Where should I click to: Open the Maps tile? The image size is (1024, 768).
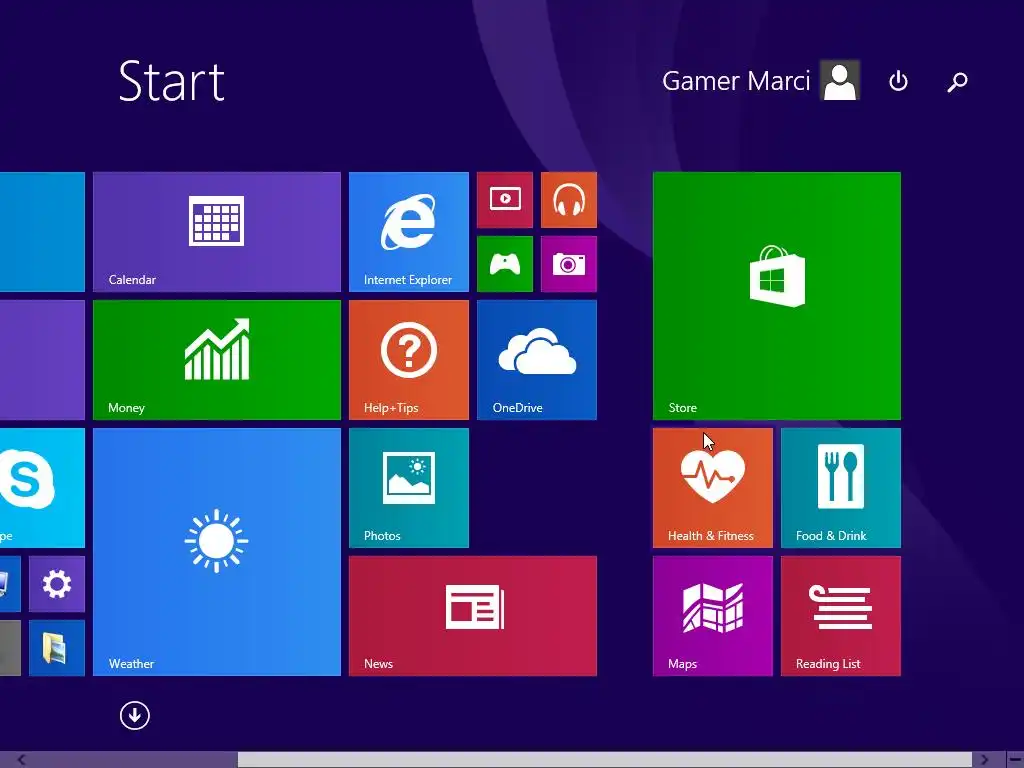pyautogui.click(x=713, y=616)
